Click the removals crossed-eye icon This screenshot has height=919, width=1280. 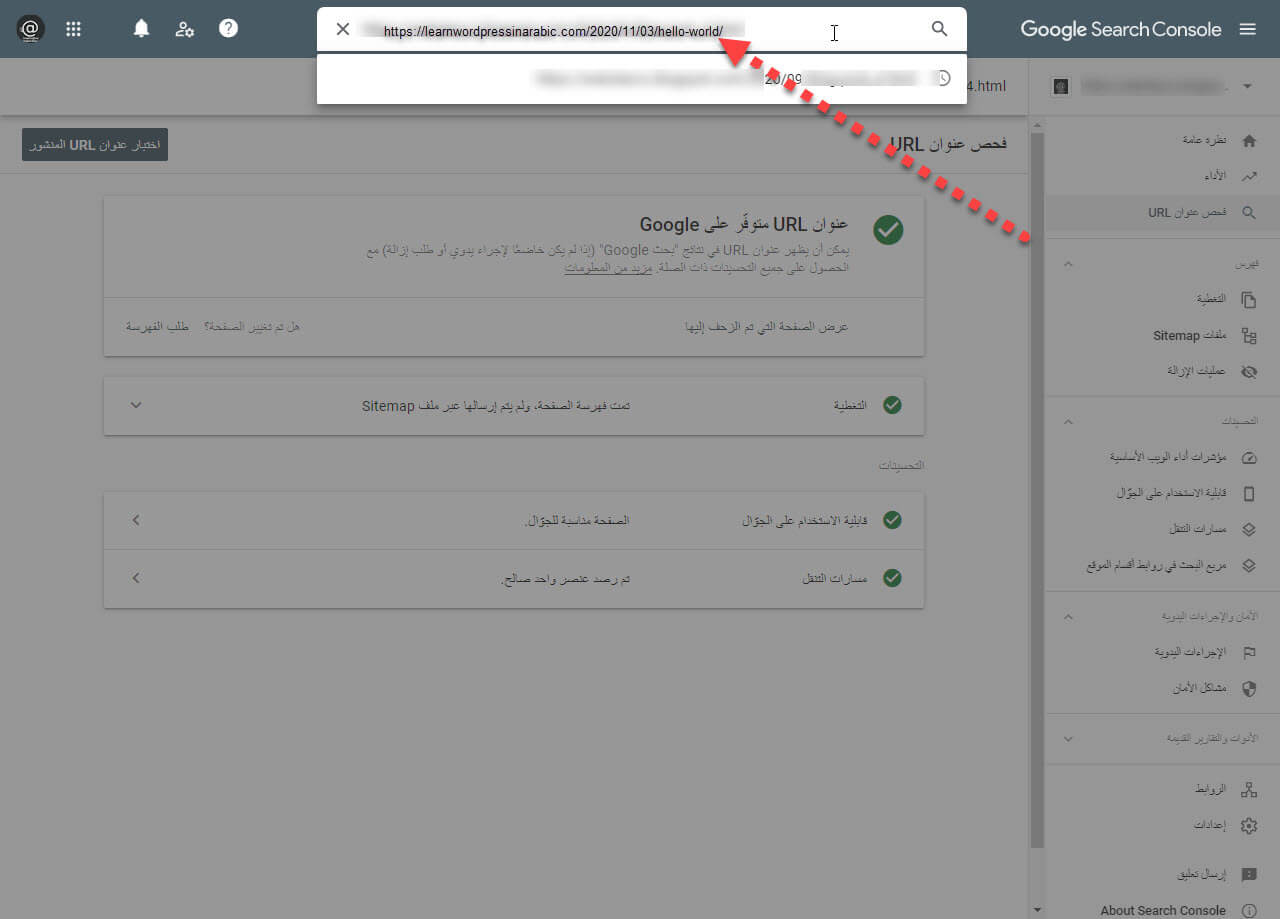click(x=1249, y=371)
